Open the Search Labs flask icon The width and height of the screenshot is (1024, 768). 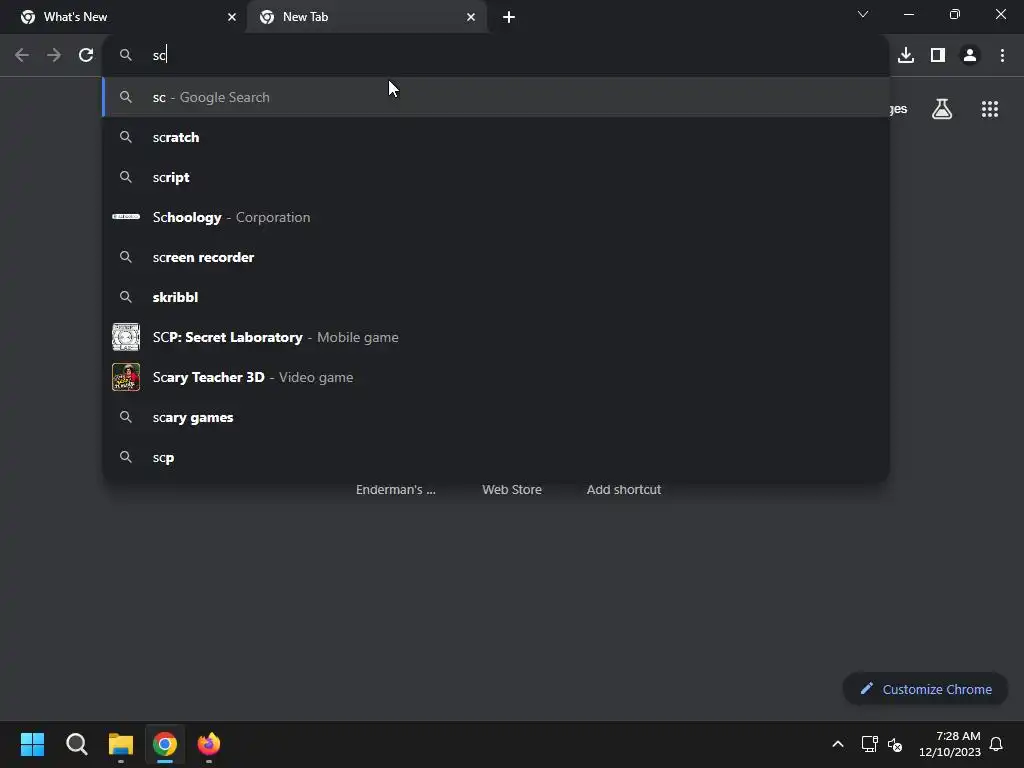click(x=942, y=109)
